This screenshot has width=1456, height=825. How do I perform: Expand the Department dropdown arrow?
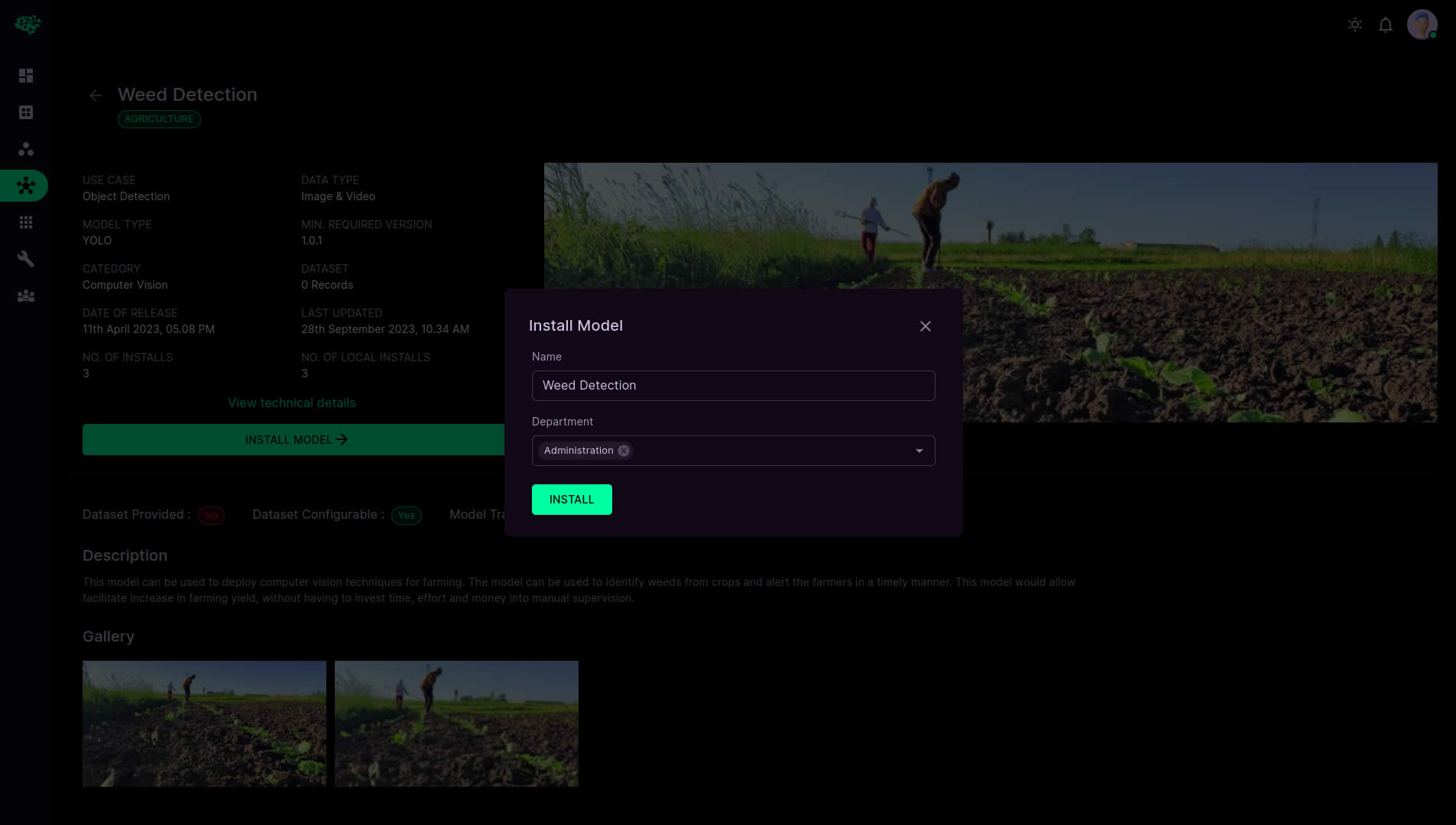click(919, 451)
